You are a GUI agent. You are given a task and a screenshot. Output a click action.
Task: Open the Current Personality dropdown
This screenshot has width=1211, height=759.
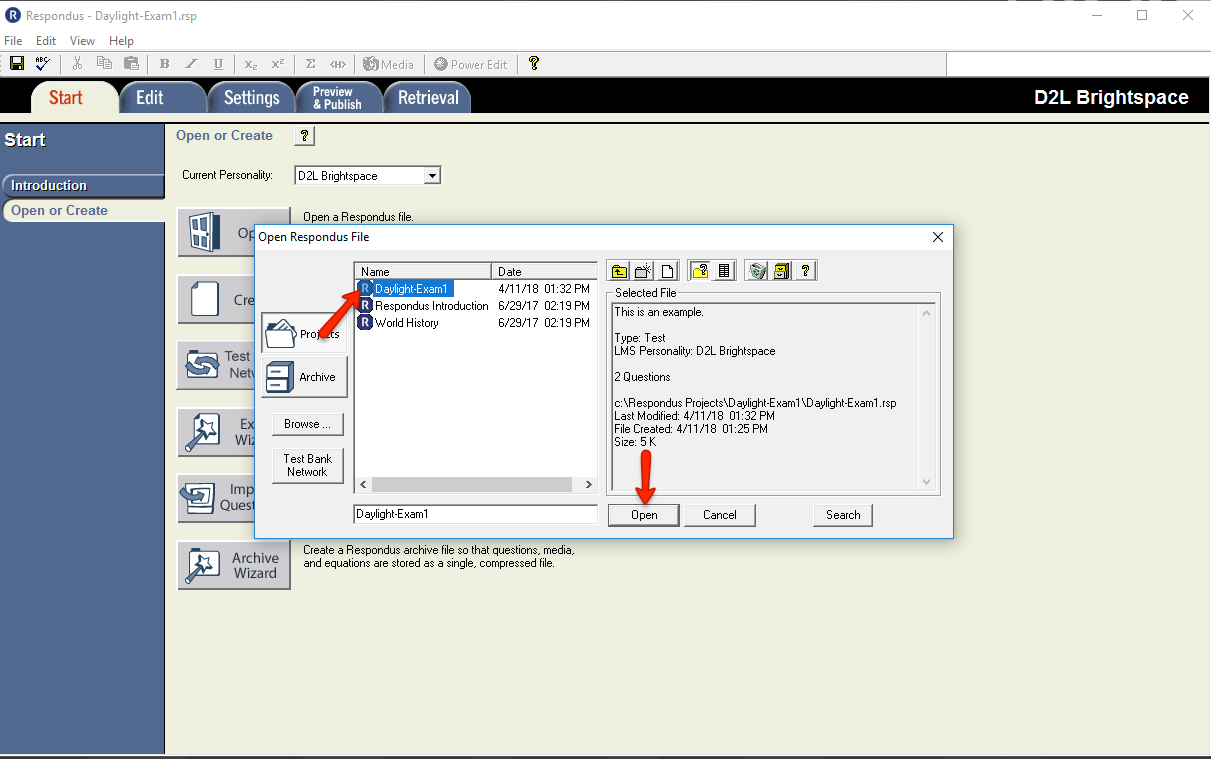[x=432, y=176]
